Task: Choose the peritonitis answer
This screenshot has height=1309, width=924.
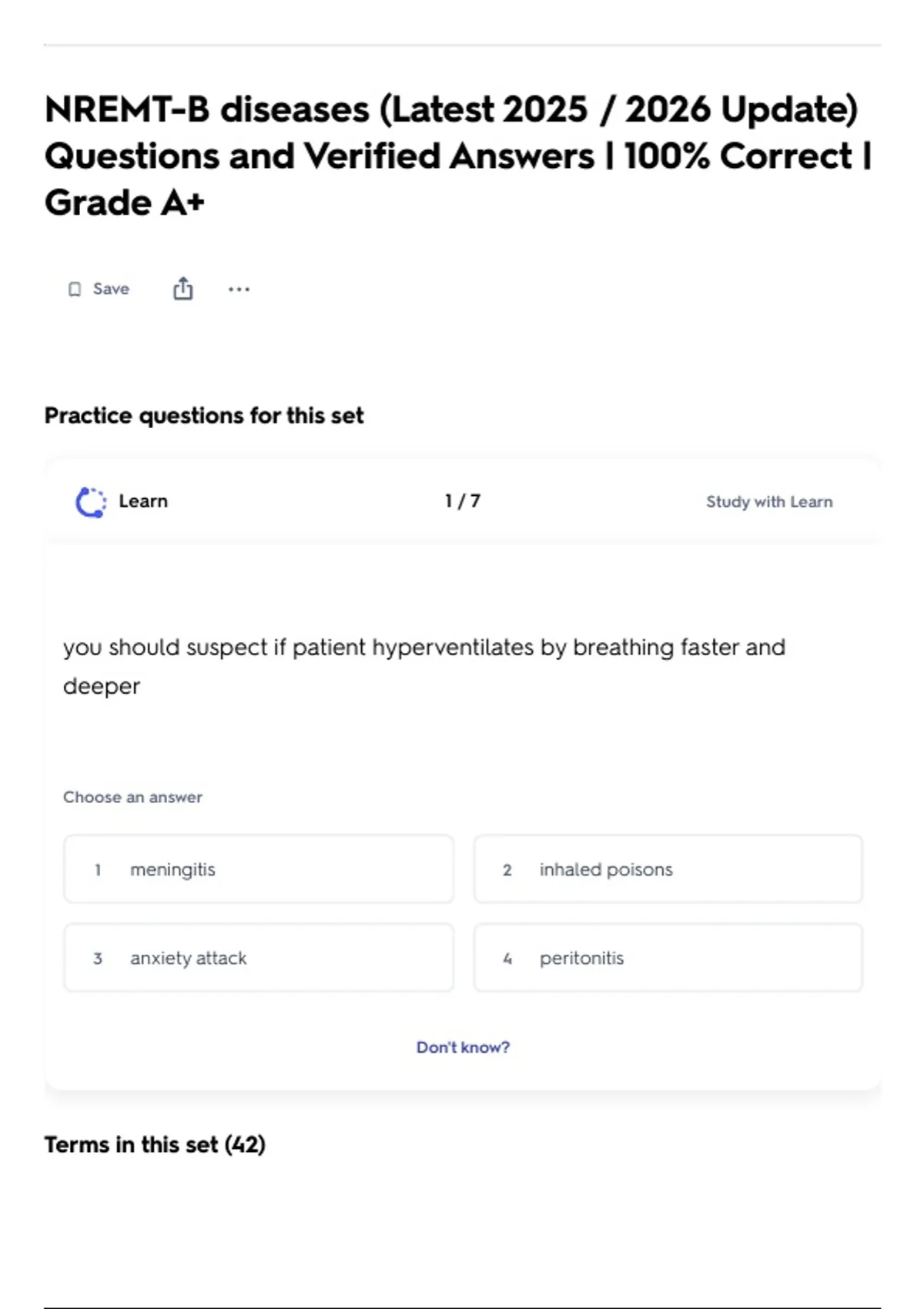Action: tap(668, 958)
